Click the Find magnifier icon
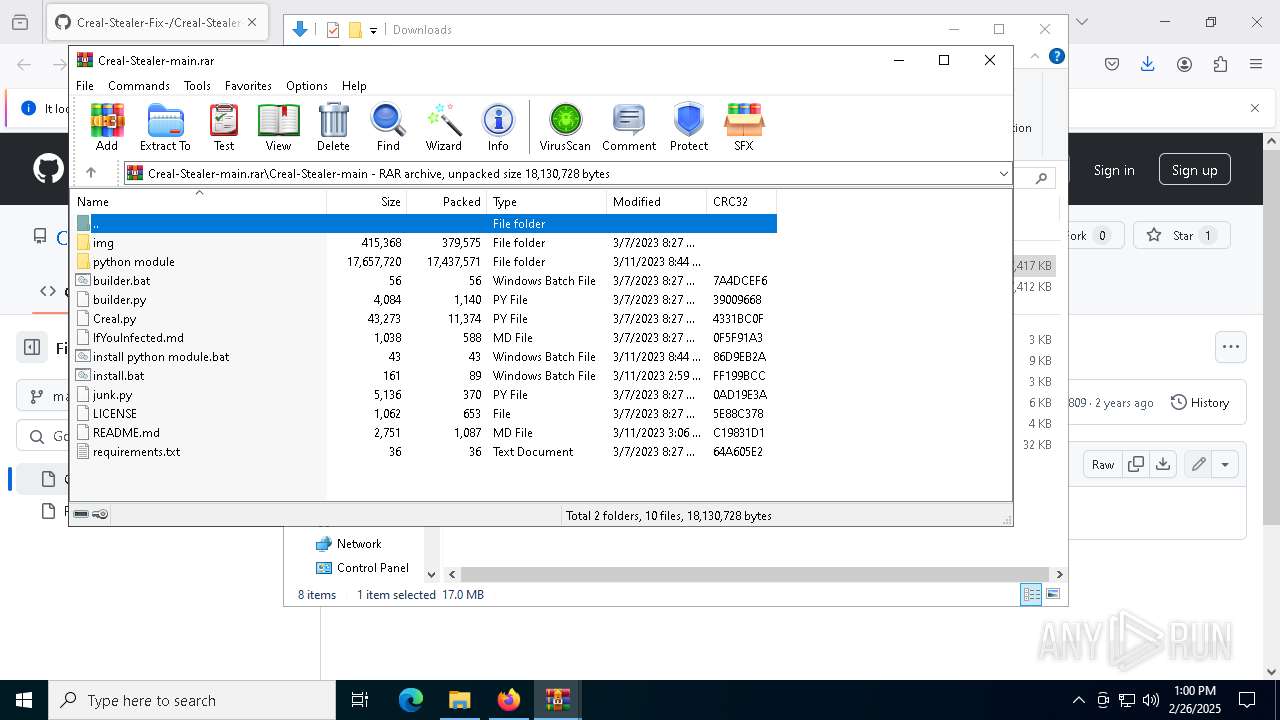The width and height of the screenshot is (1280, 720). 388,127
